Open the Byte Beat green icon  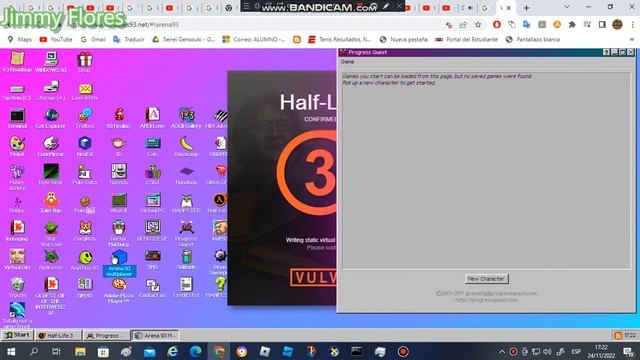(x=51, y=175)
